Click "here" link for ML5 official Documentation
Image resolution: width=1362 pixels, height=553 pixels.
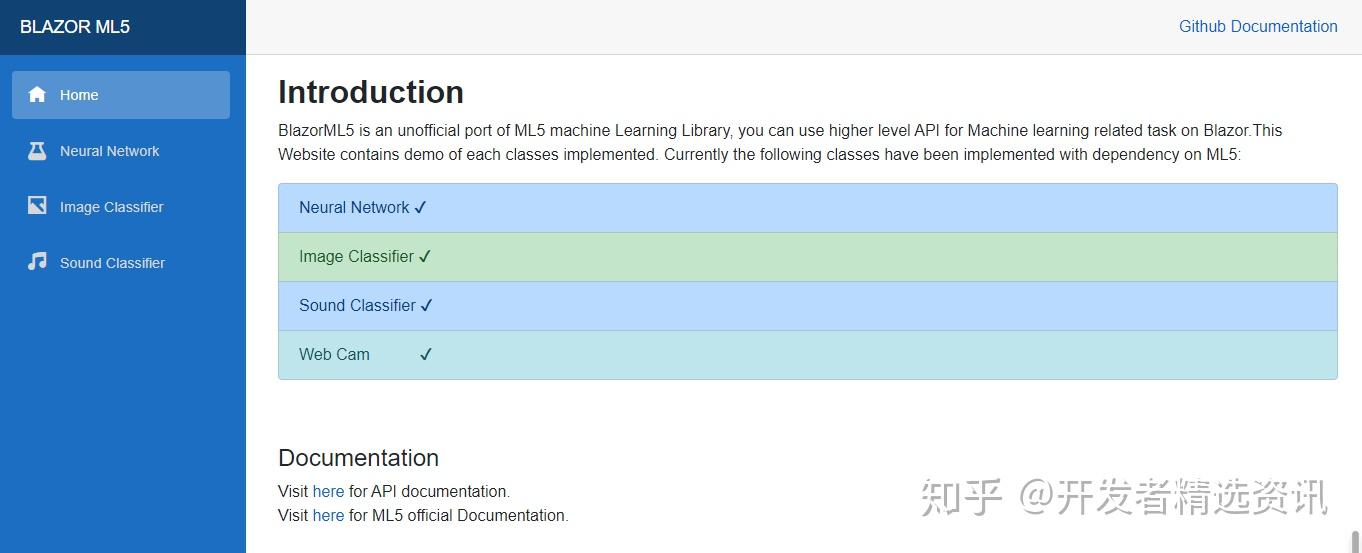coord(328,515)
